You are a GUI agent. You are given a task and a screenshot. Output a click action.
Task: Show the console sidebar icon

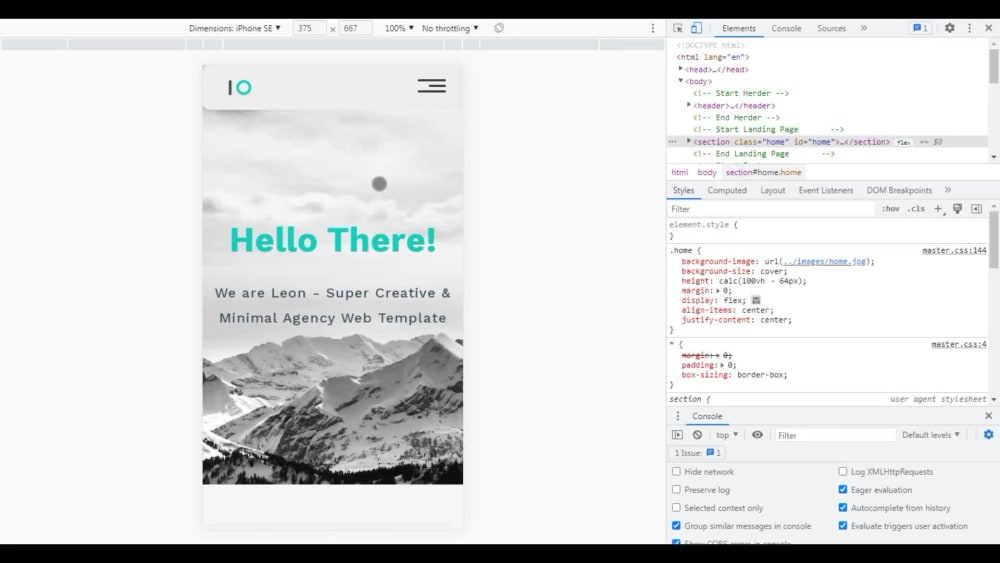coord(677,435)
